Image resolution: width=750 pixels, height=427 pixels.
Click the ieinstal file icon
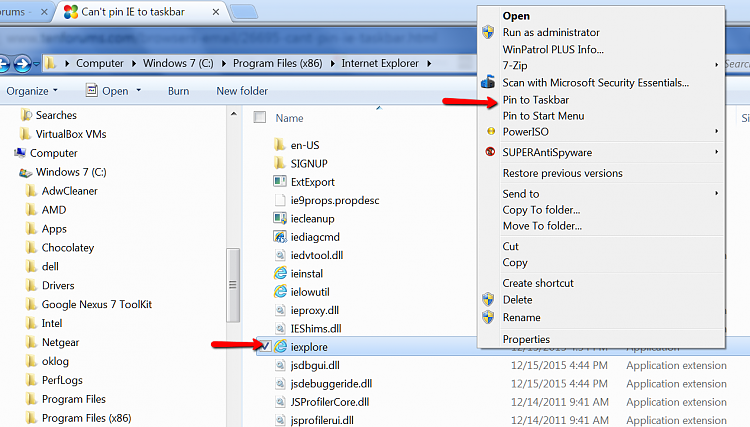click(280, 273)
